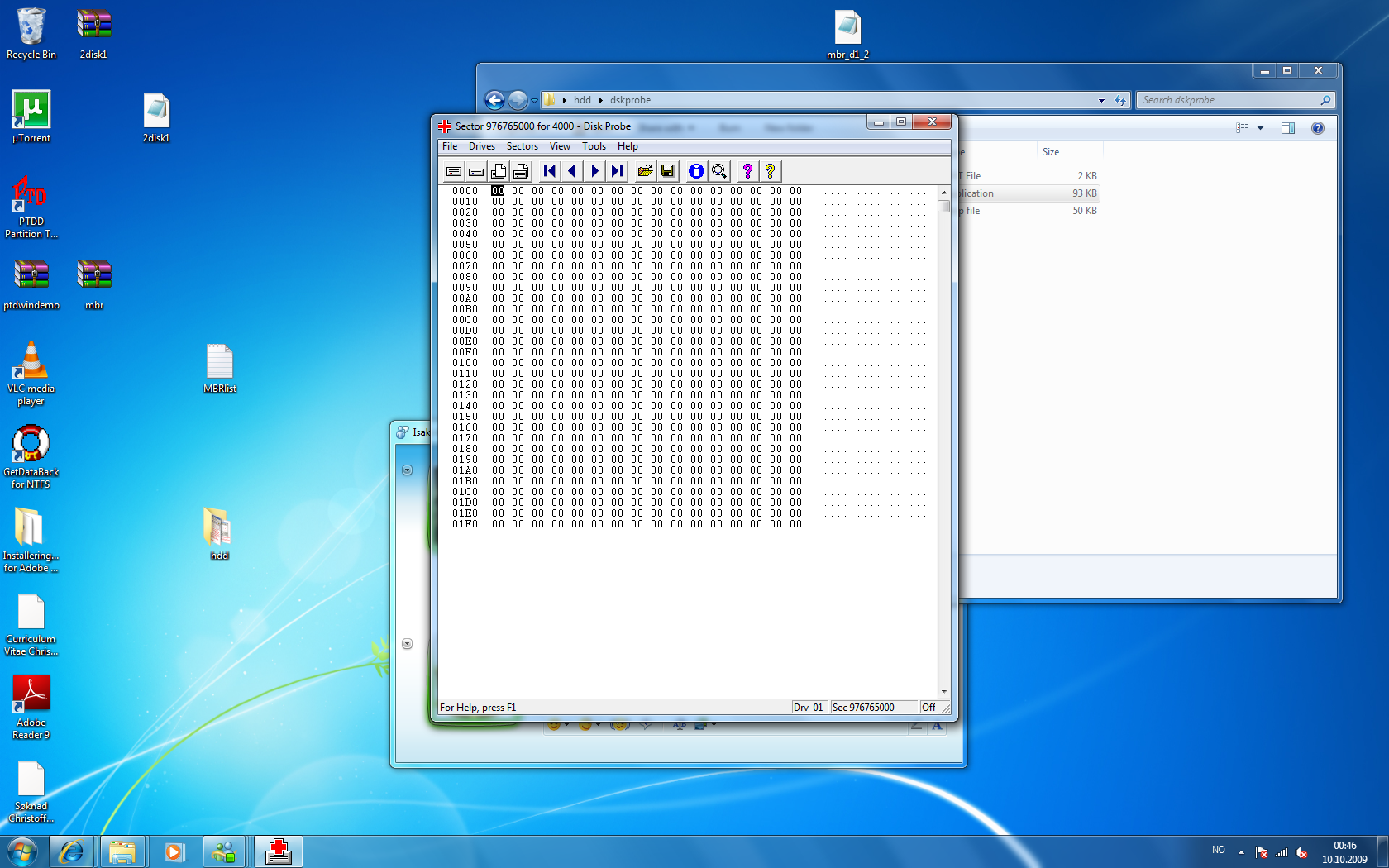Click the first drive toolbar icon in Disk Probe

454,171
